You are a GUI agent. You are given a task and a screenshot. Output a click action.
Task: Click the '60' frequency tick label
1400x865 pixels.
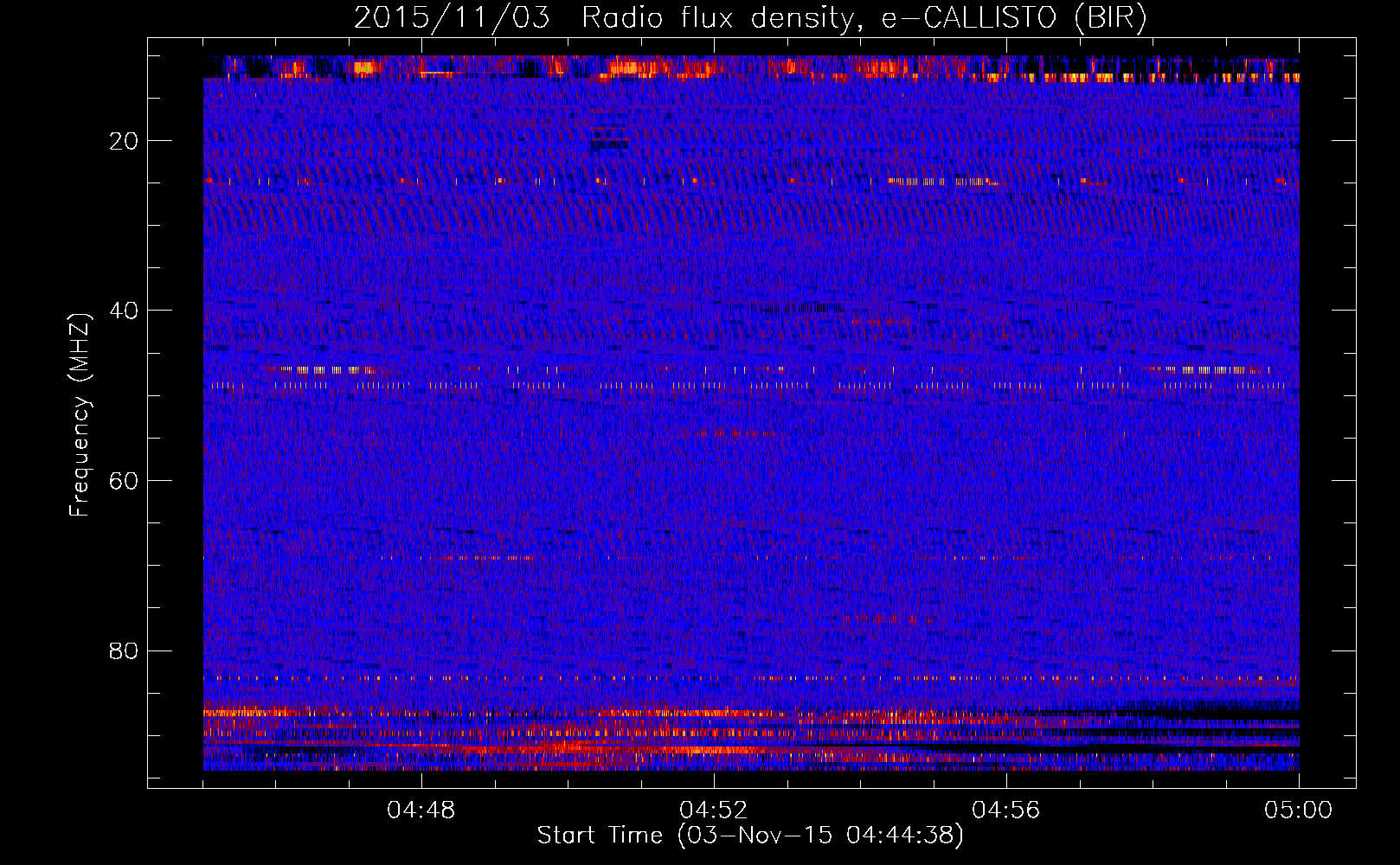pos(125,481)
